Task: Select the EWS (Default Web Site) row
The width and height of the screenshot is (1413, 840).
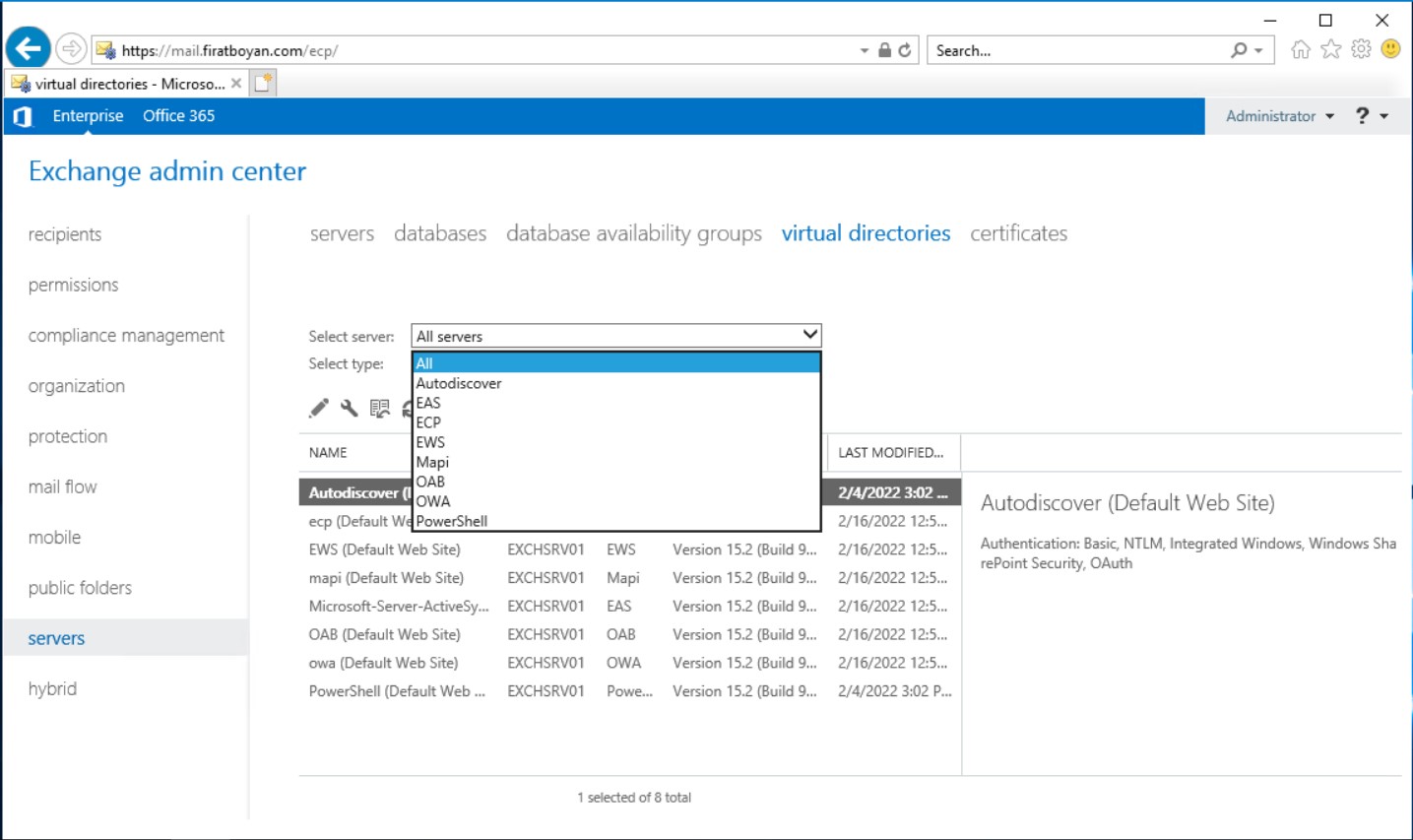Action: pos(630,549)
